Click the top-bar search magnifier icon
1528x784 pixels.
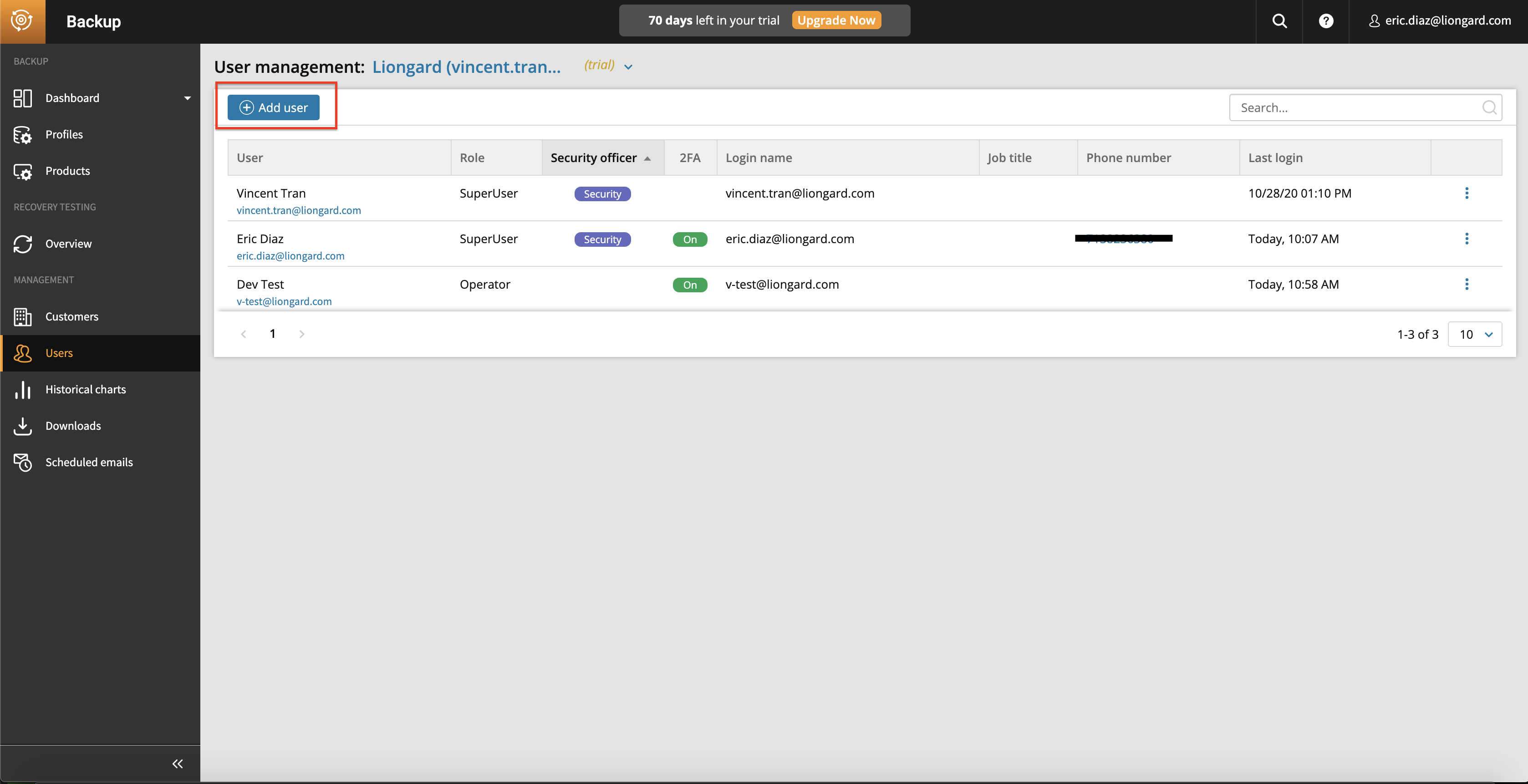[1279, 21]
